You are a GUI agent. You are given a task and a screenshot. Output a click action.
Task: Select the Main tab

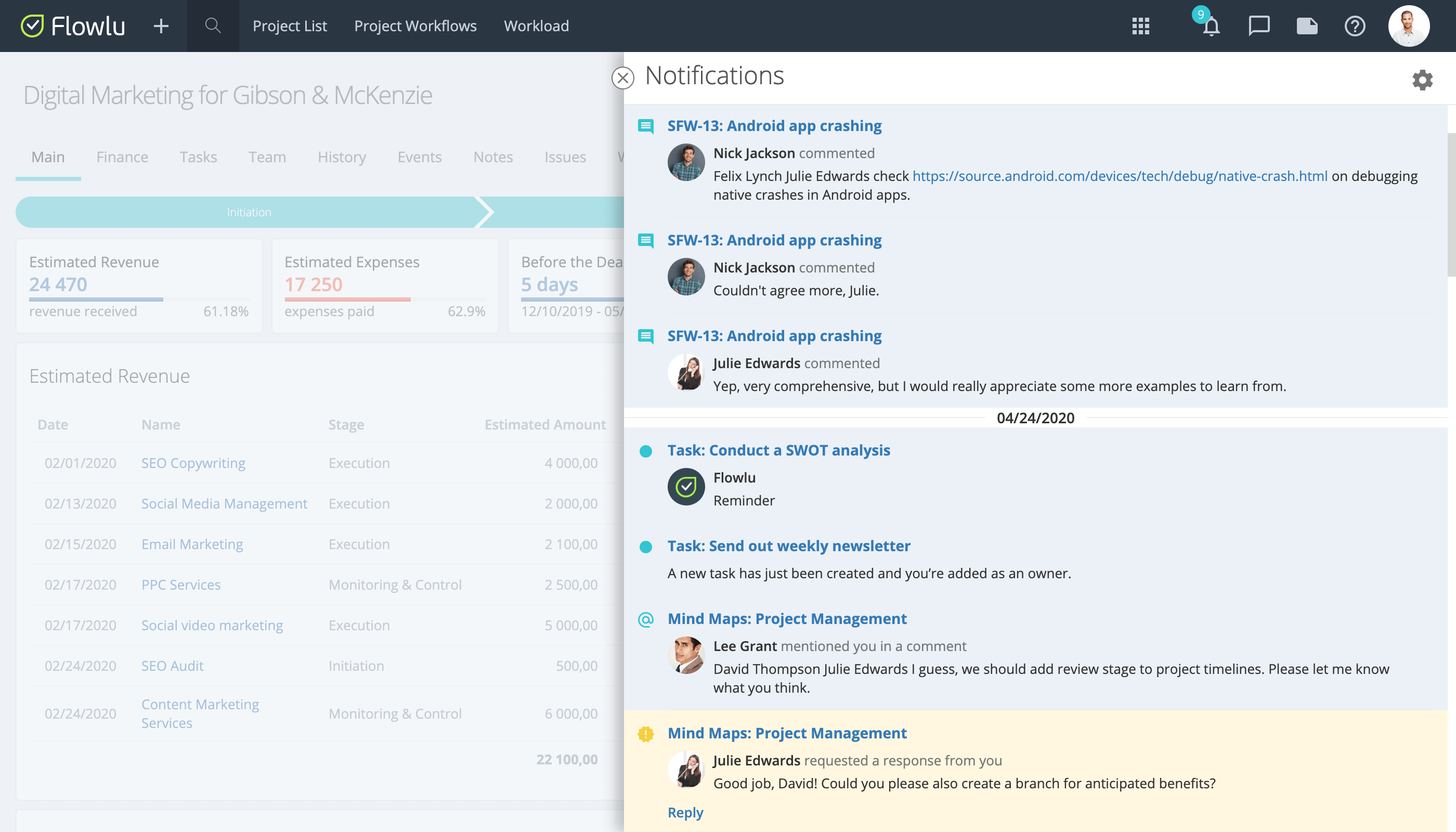click(48, 157)
